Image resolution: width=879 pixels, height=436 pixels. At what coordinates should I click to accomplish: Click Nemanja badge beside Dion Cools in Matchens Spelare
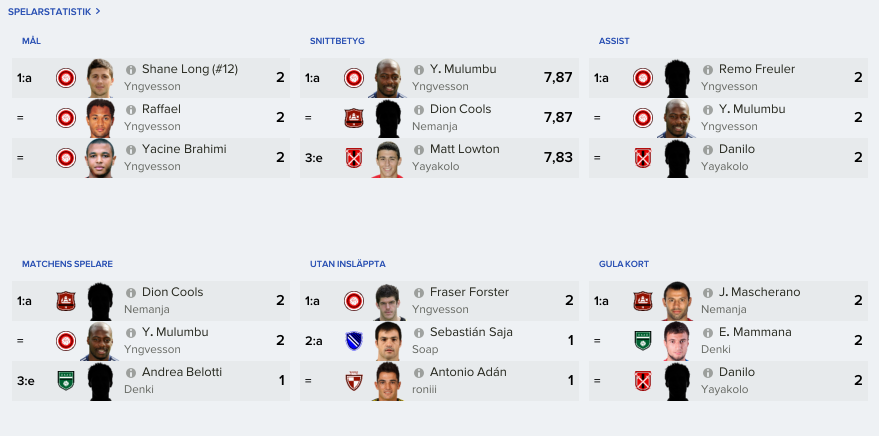(x=66, y=301)
